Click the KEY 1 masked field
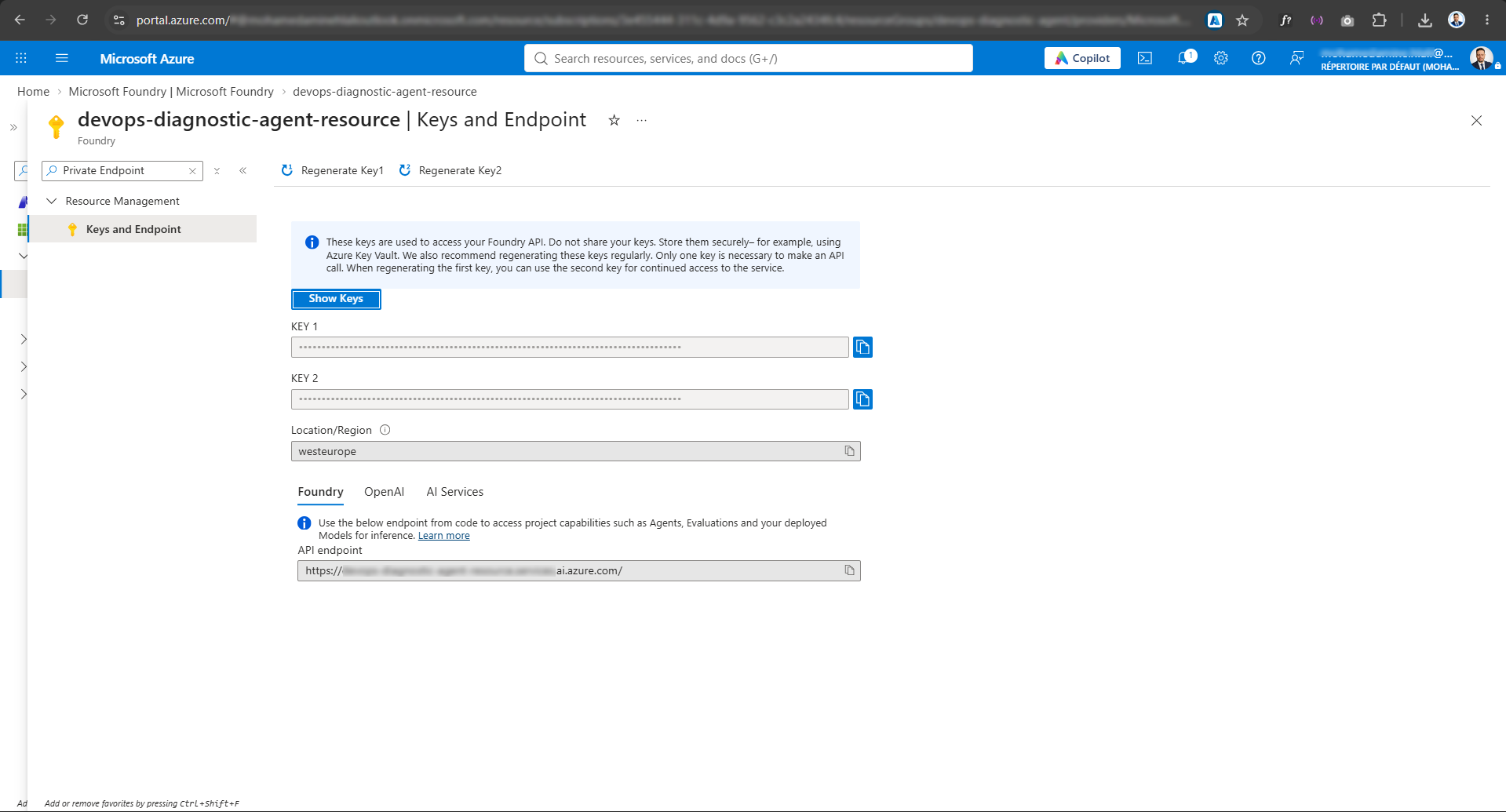The image size is (1506, 812). (570, 347)
